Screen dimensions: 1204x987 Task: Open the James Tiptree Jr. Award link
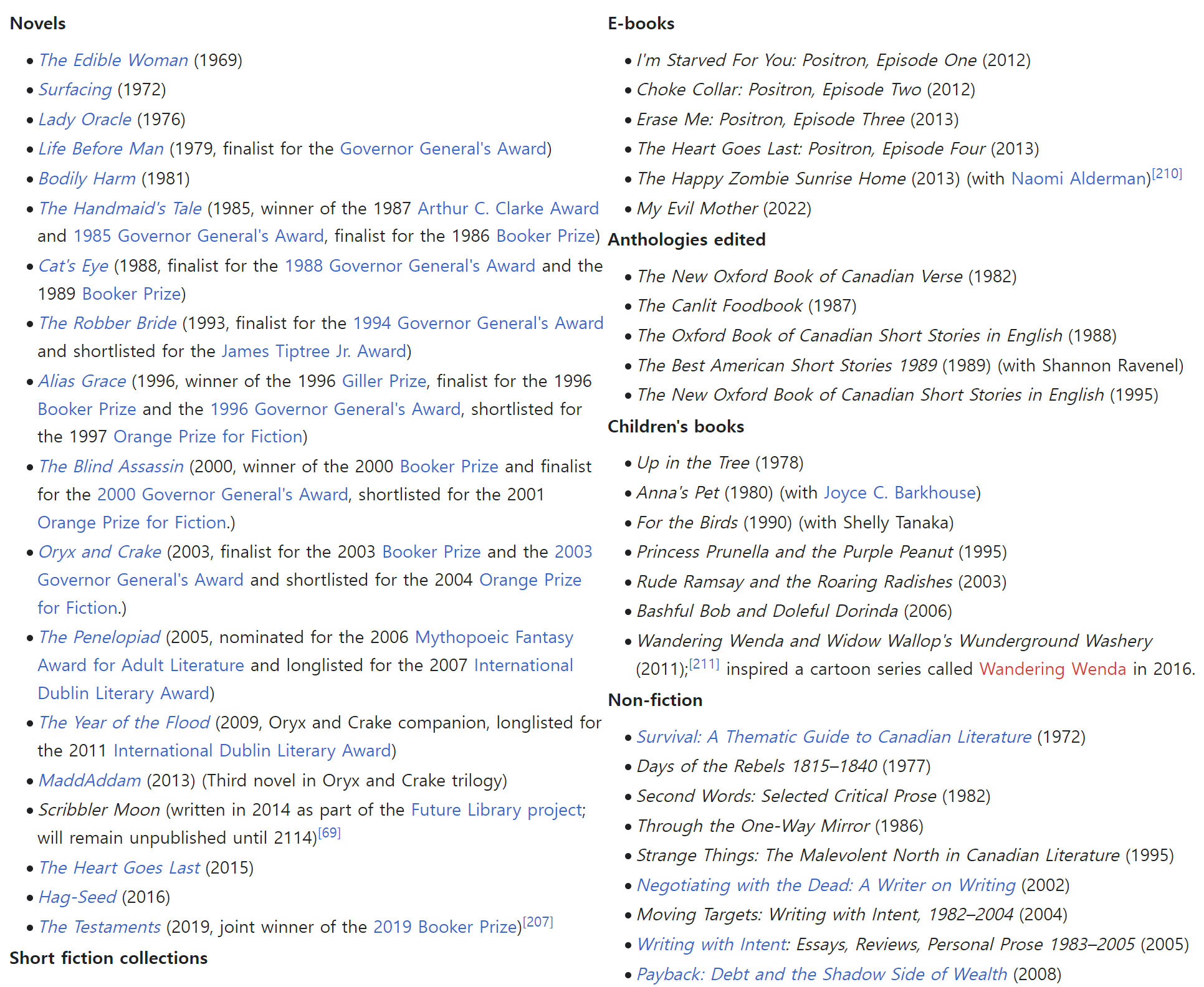314,351
